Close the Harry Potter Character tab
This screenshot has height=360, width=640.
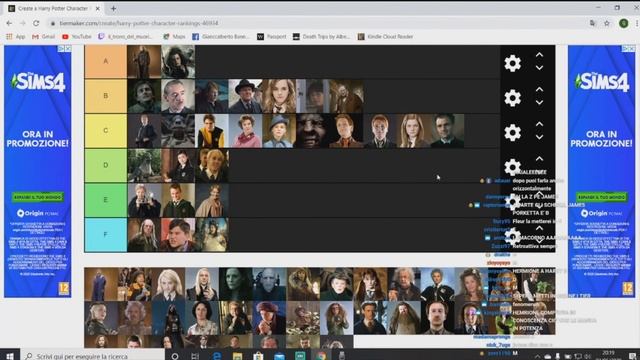click(98, 8)
